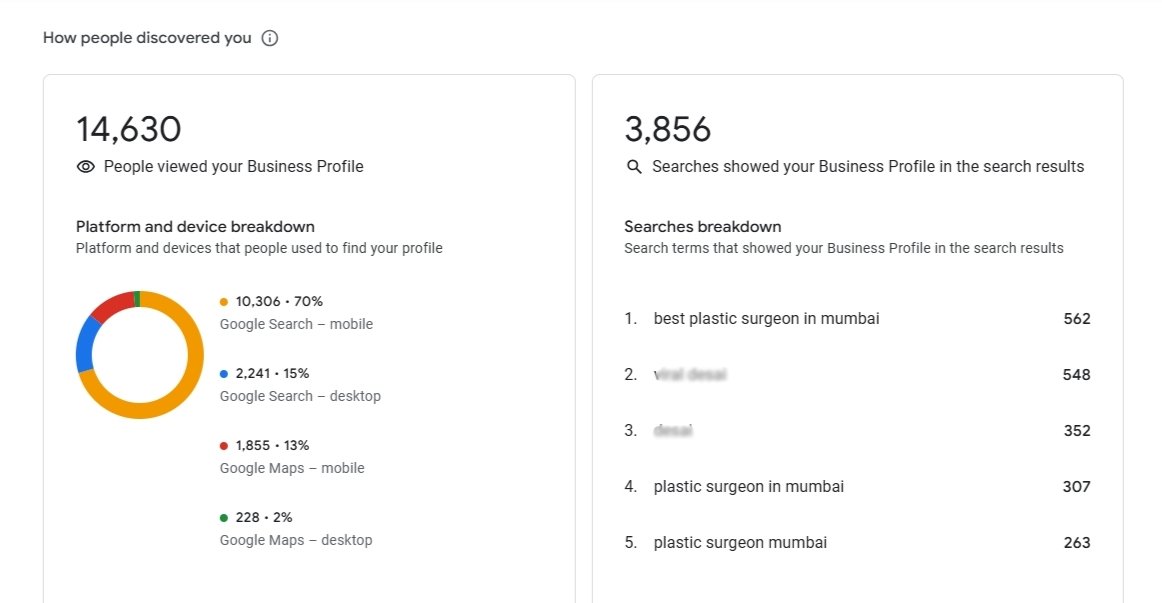Click the eye icon next to profile views
Image resolution: width=1162 pixels, height=603 pixels.
pyautogui.click(x=86, y=167)
